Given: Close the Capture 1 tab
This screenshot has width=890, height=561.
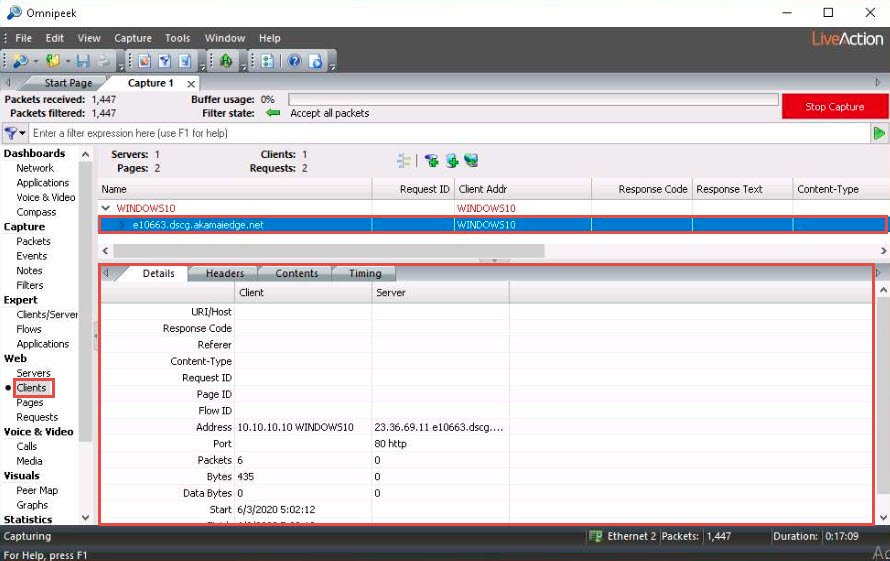Looking at the screenshot, I should [191, 84].
